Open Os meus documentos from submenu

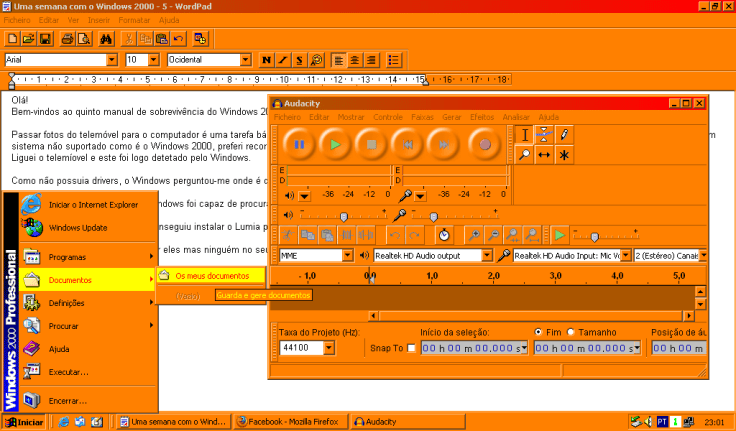(210, 275)
